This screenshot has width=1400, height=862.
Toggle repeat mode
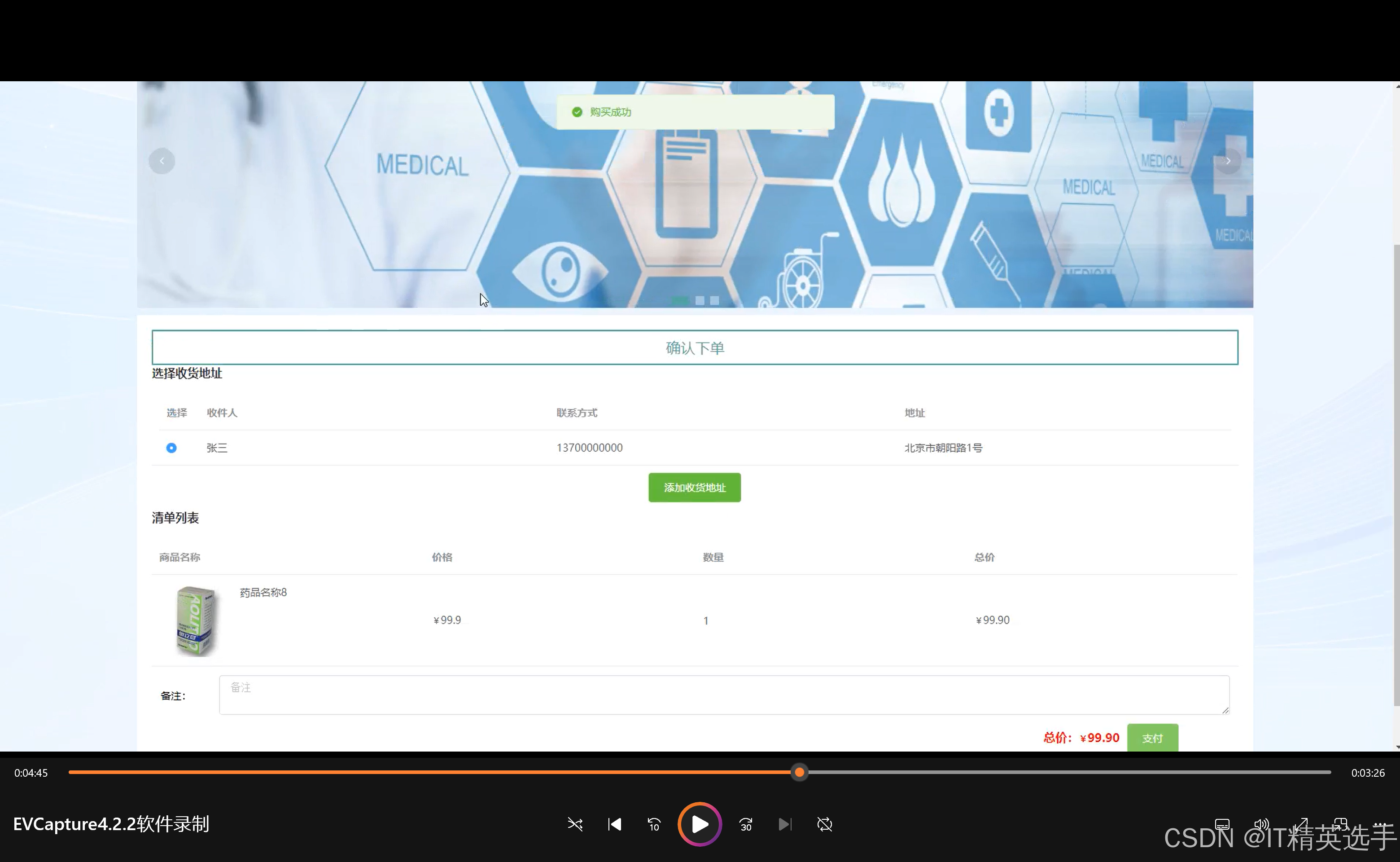[x=824, y=824]
